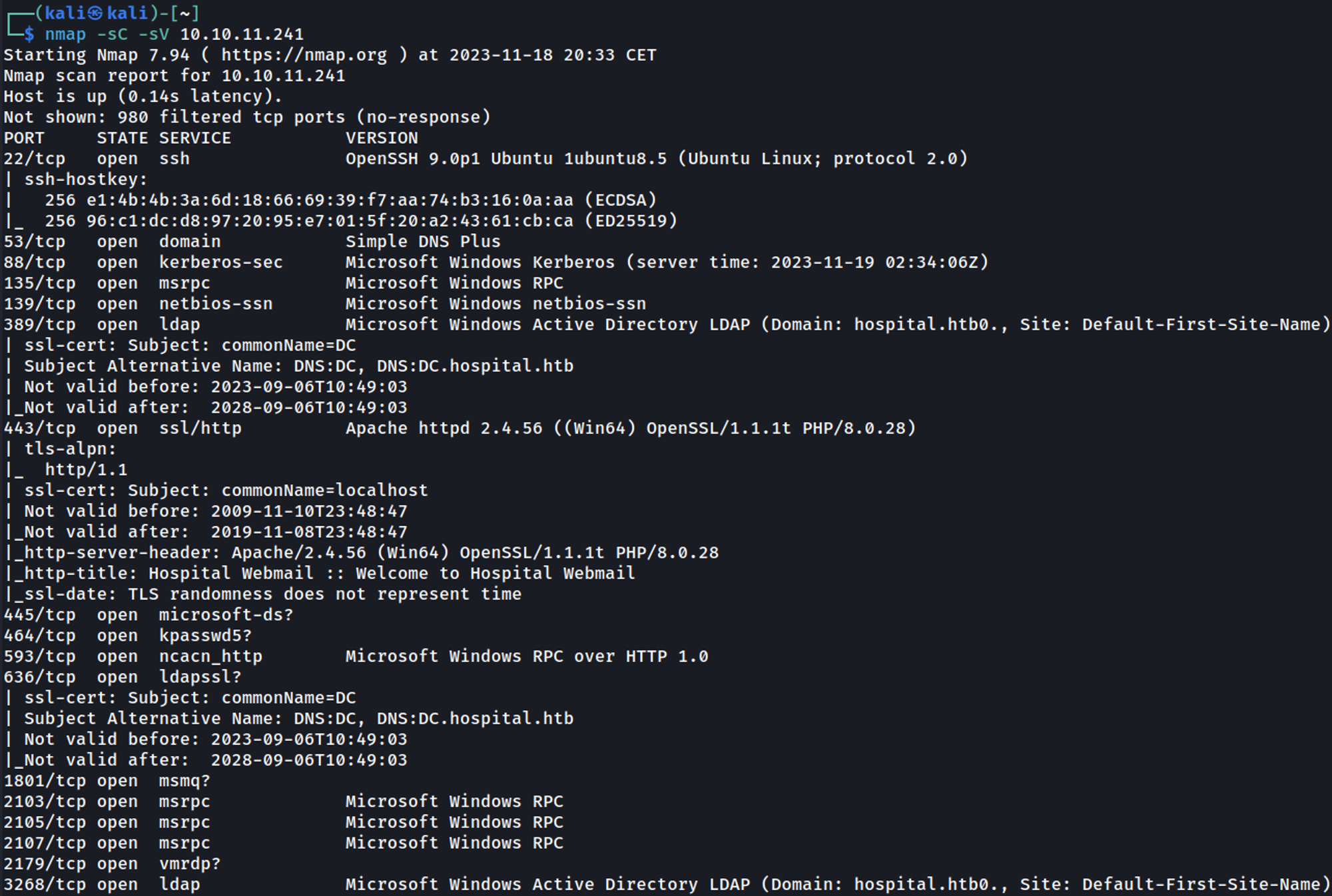Image resolution: width=1332 pixels, height=896 pixels.
Task: Click the 22/tcp port entry
Action: [x=35, y=159]
